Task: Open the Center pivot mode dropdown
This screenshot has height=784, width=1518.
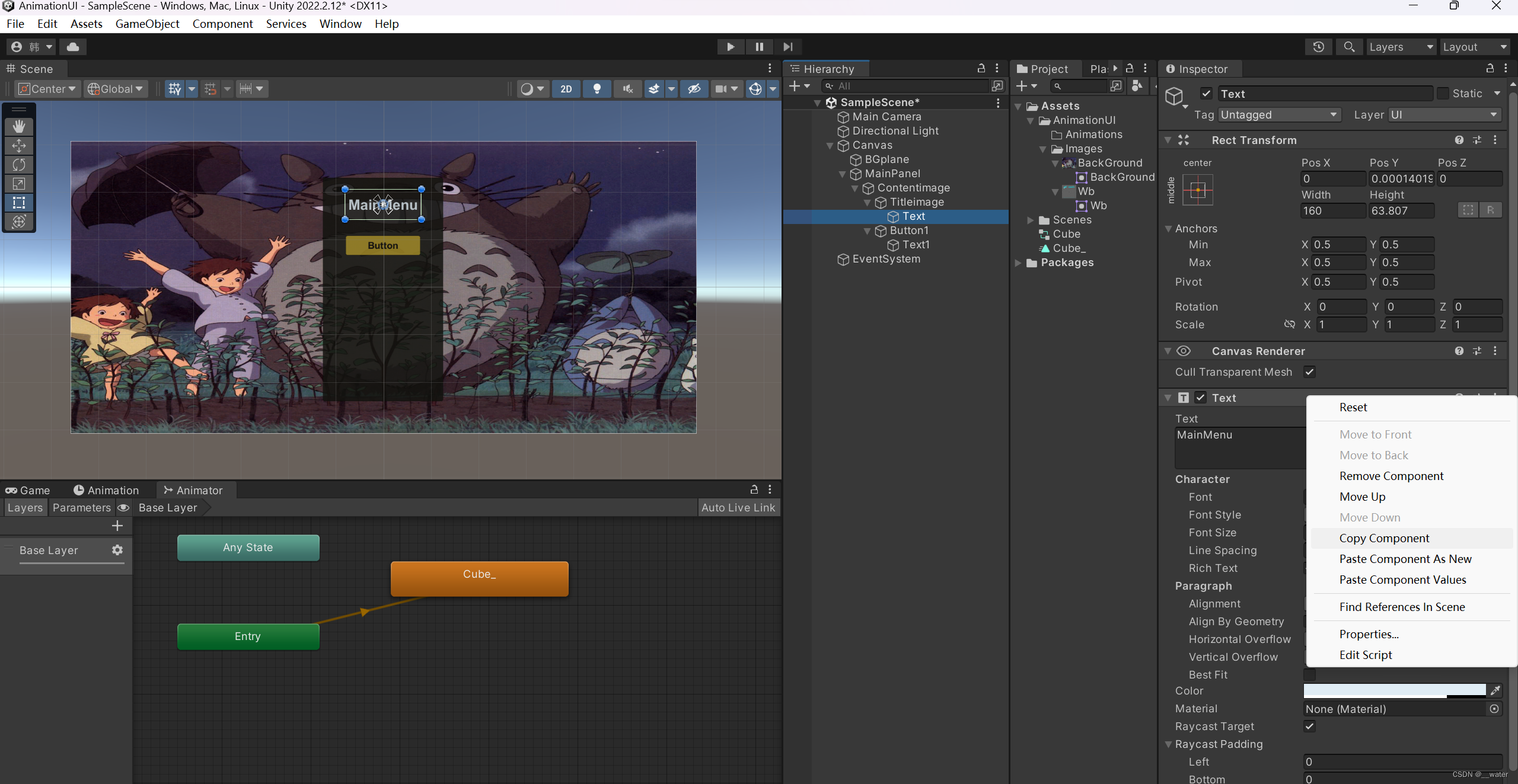Action: pos(48,89)
